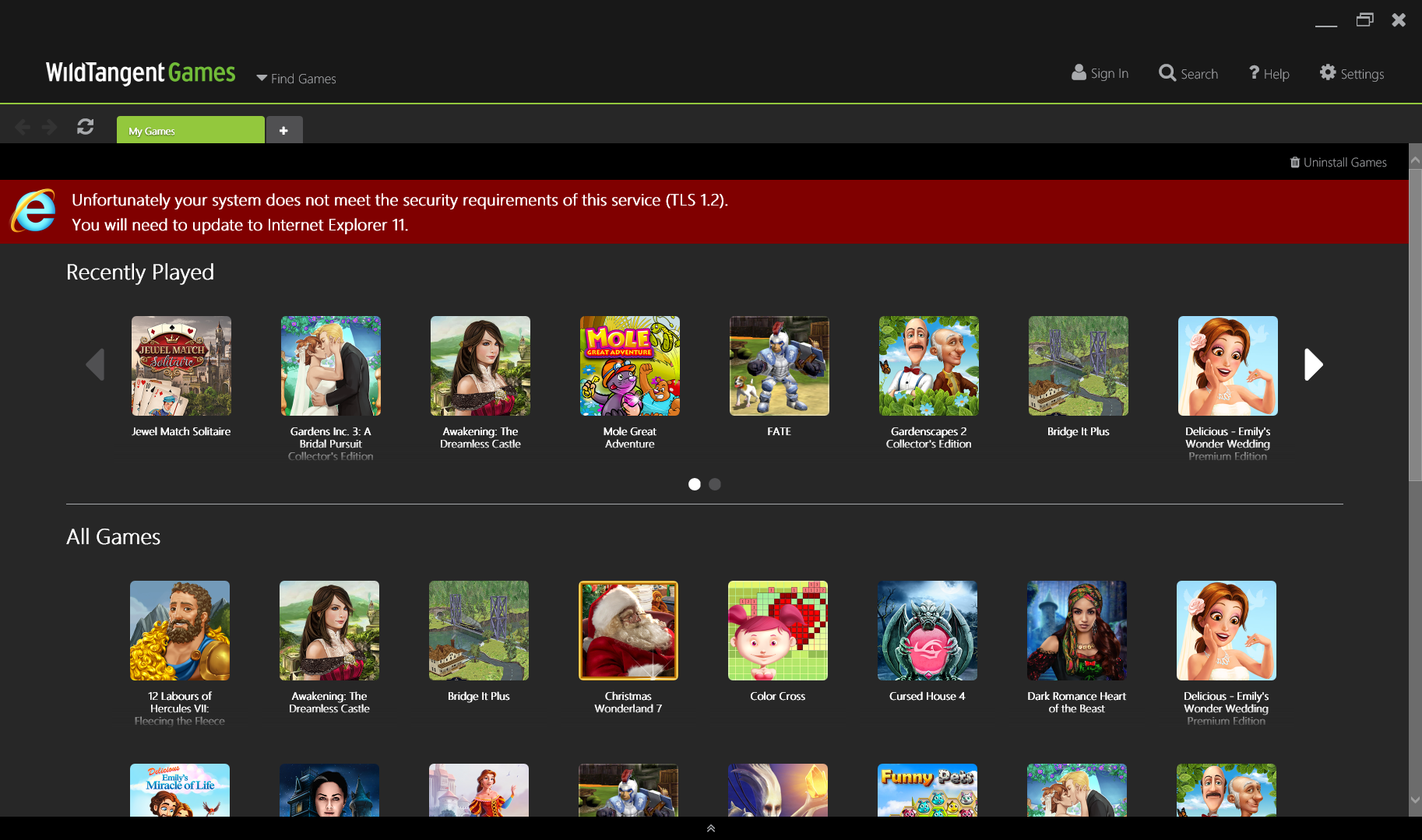The height and width of the screenshot is (840, 1422).
Task: Click the Color Cross title text
Action: pyautogui.click(x=778, y=696)
